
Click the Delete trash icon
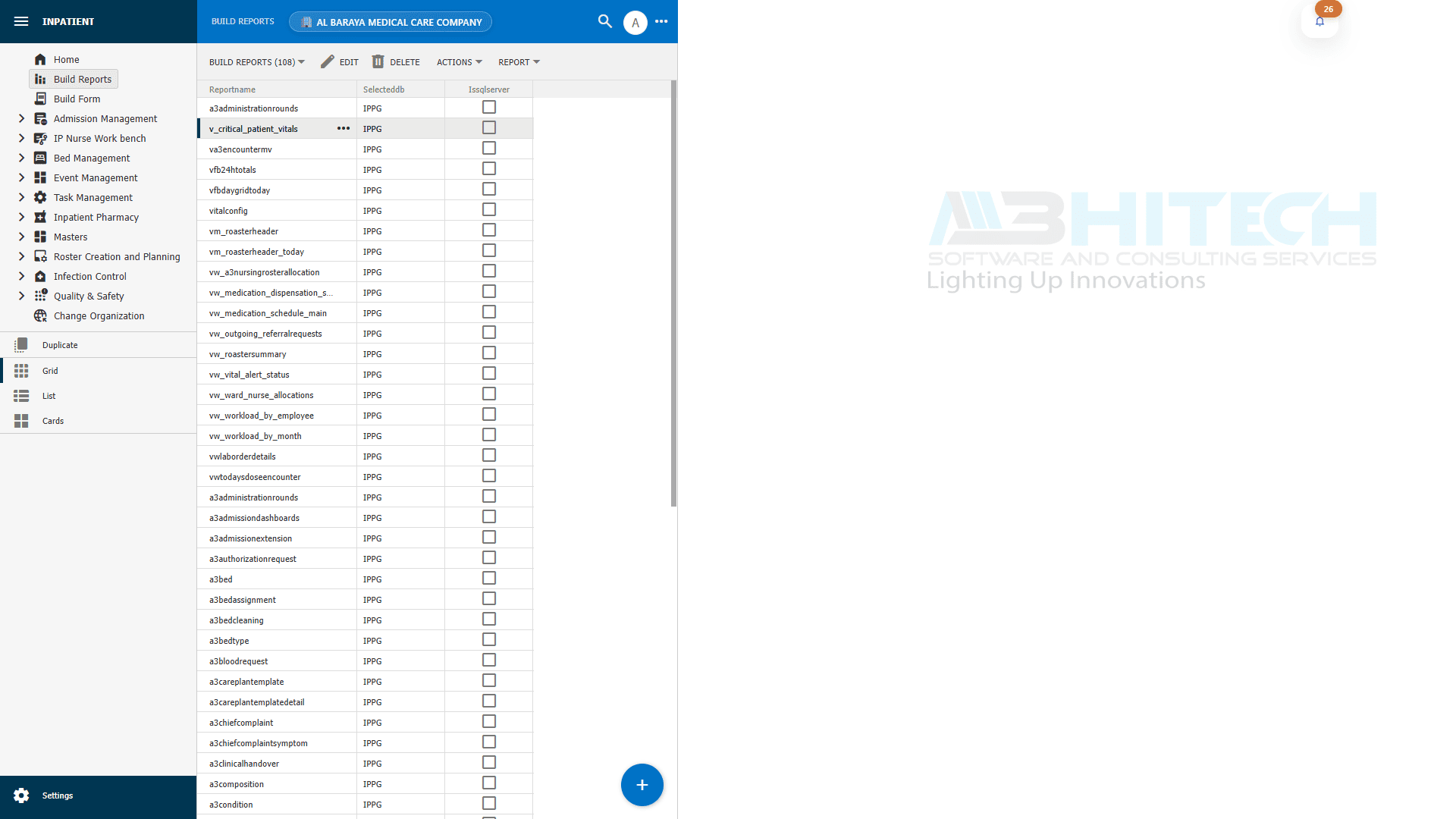point(378,61)
